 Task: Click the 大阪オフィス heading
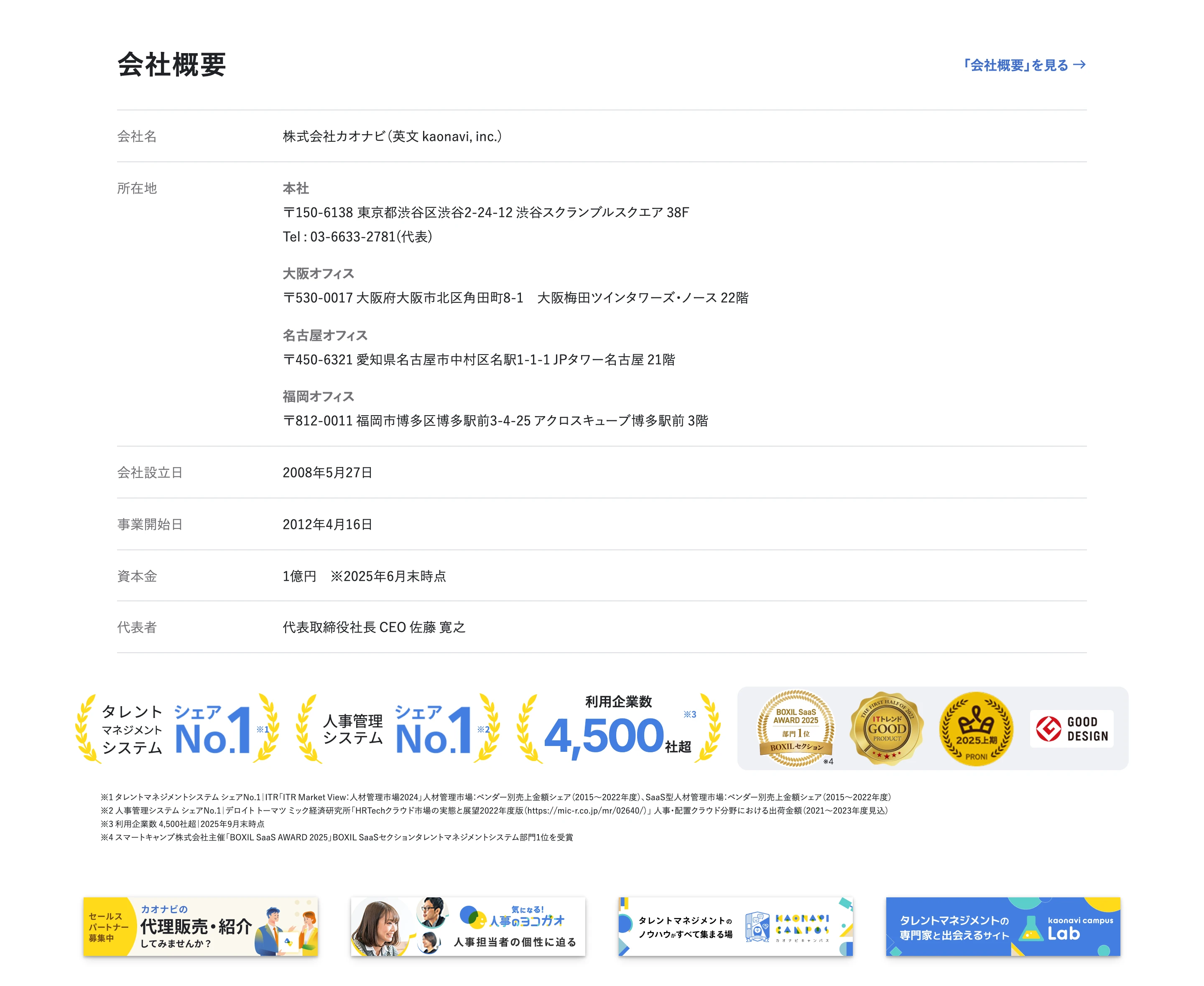point(319,274)
